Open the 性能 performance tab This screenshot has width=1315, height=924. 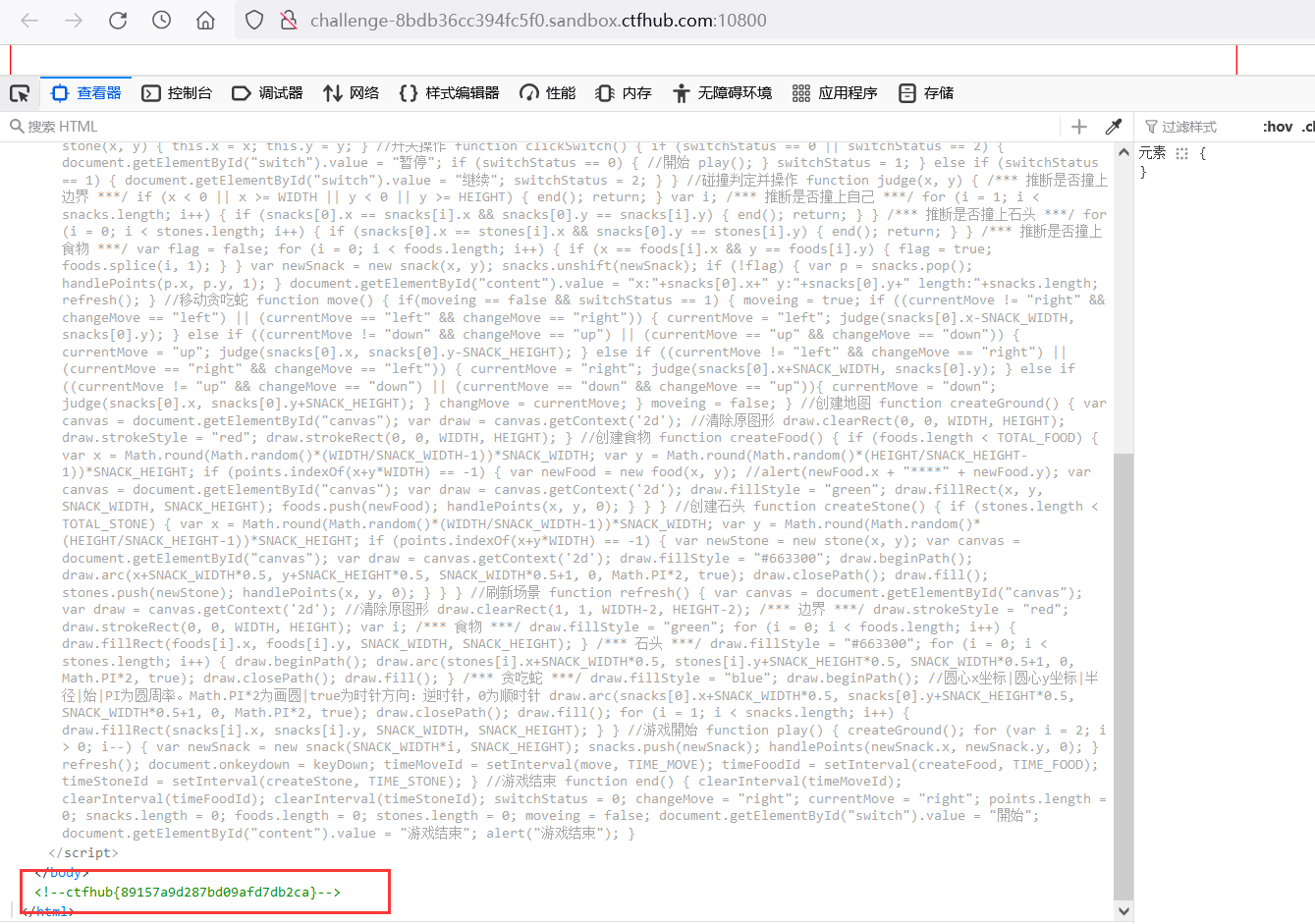coord(548,93)
